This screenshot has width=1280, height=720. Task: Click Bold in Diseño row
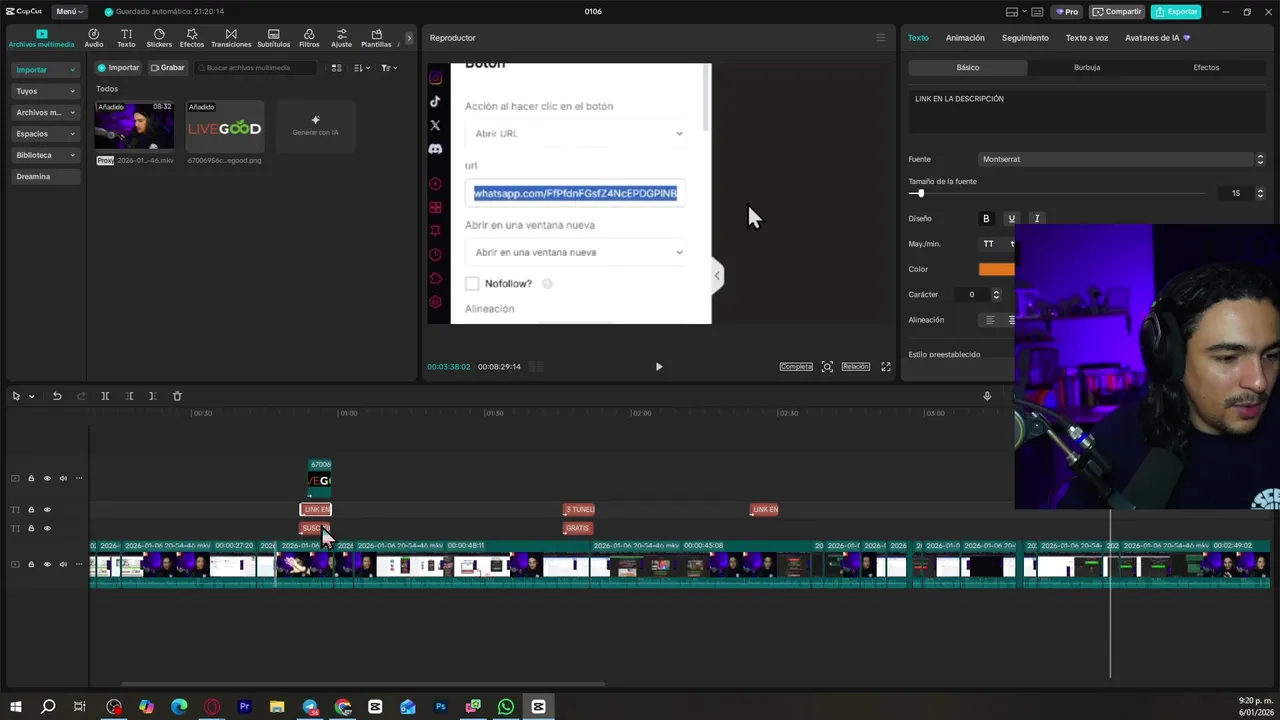click(x=986, y=219)
